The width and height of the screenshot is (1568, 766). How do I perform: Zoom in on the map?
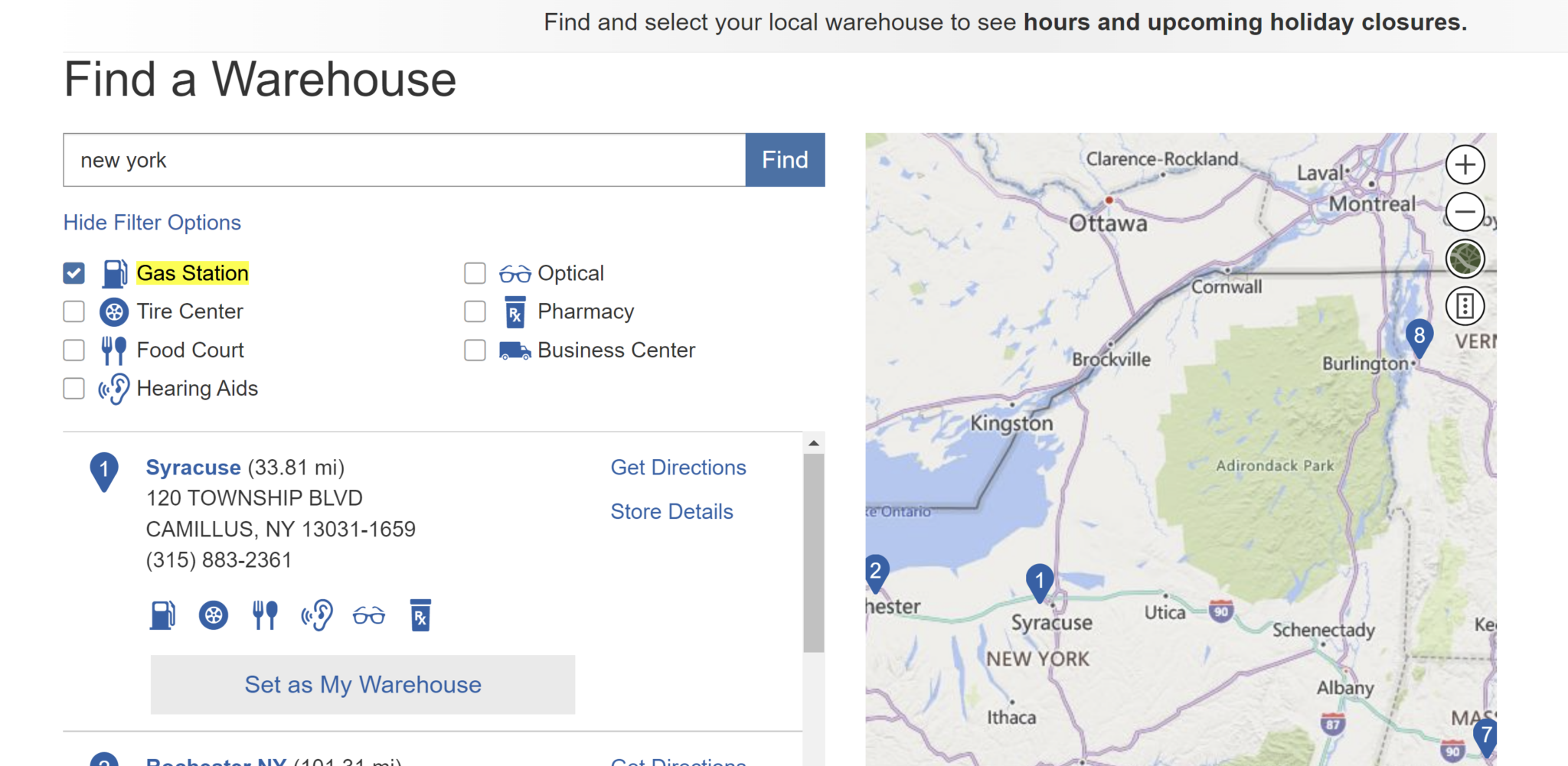1464,165
